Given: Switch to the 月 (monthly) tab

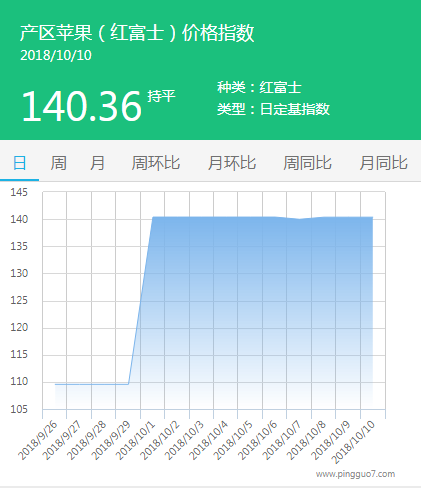Looking at the screenshot, I should (97, 163).
